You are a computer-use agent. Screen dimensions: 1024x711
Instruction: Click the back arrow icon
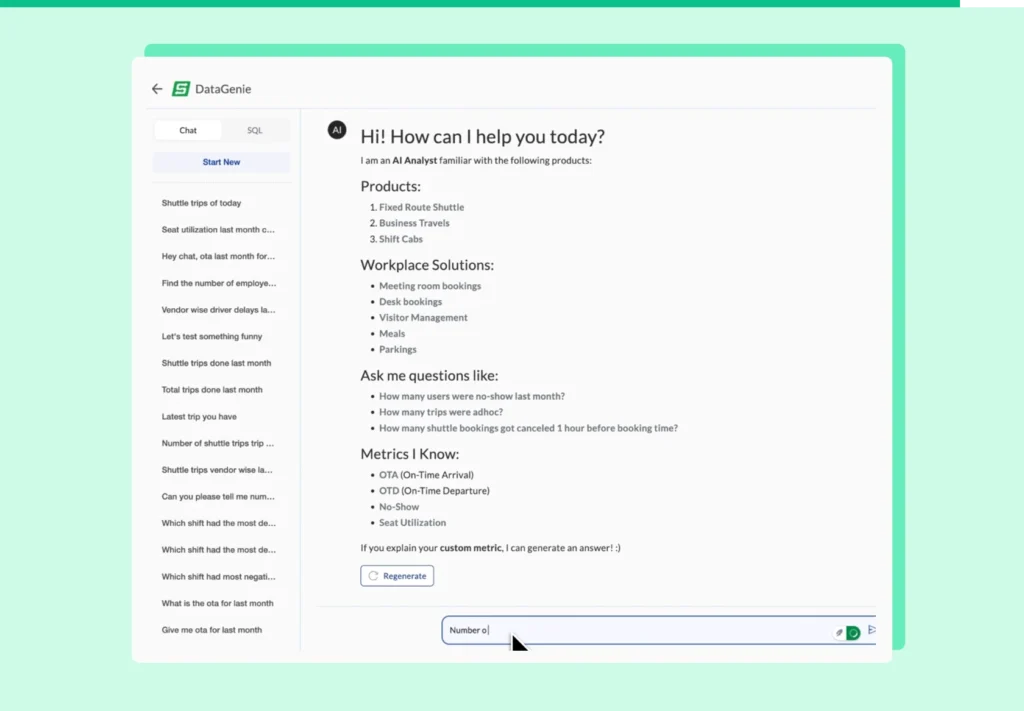click(x=157, y=89)
